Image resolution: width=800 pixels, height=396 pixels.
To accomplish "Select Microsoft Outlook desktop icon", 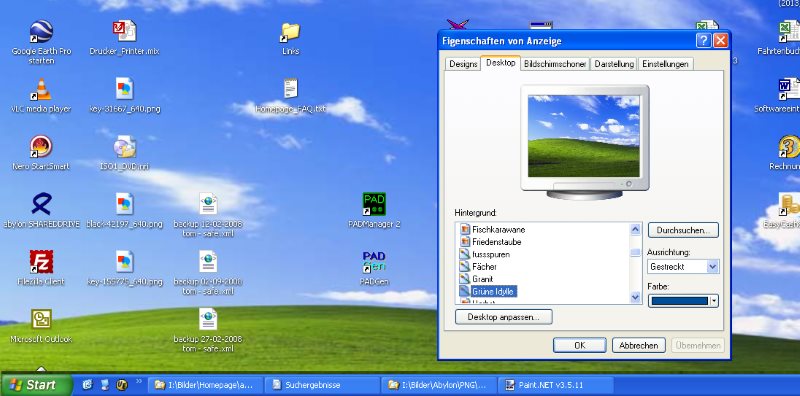I will pos(41,319).
